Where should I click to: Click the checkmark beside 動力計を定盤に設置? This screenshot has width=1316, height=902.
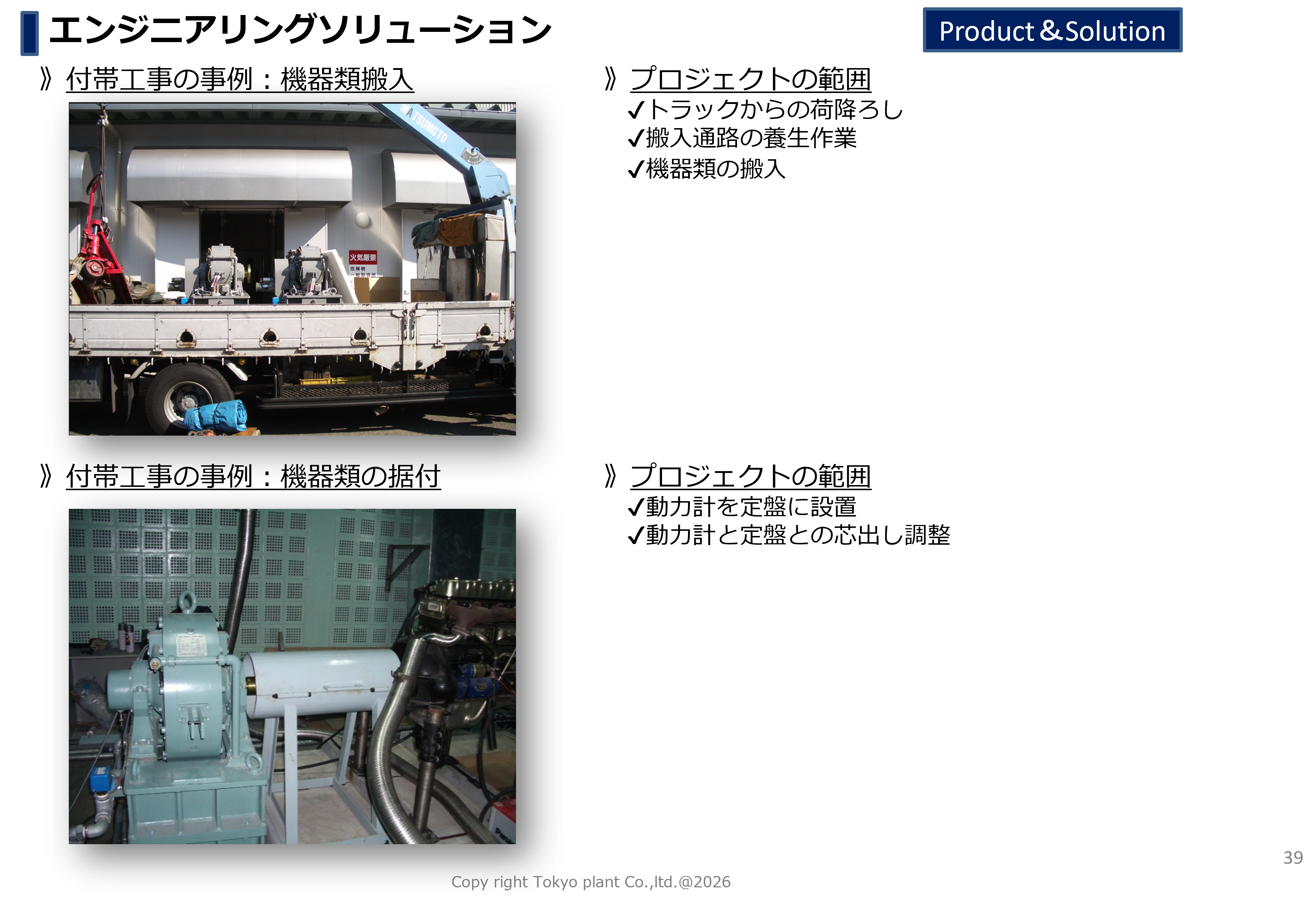[636, 507]
